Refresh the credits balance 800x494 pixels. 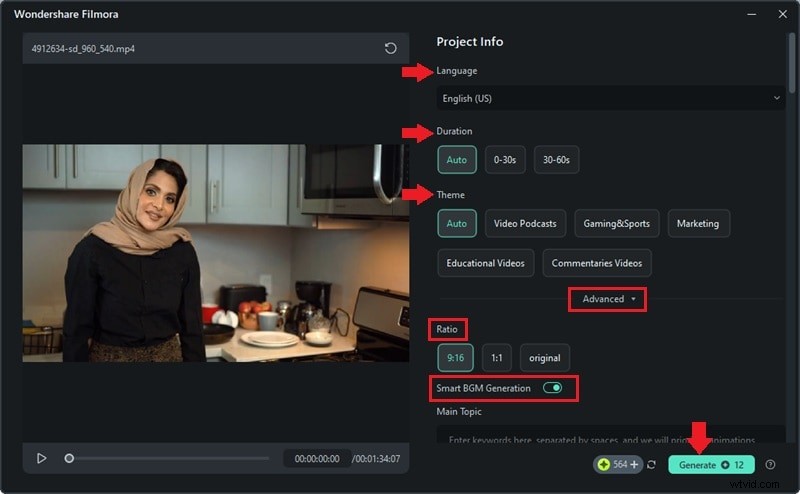pyautogui.click(x=652, y=464)
